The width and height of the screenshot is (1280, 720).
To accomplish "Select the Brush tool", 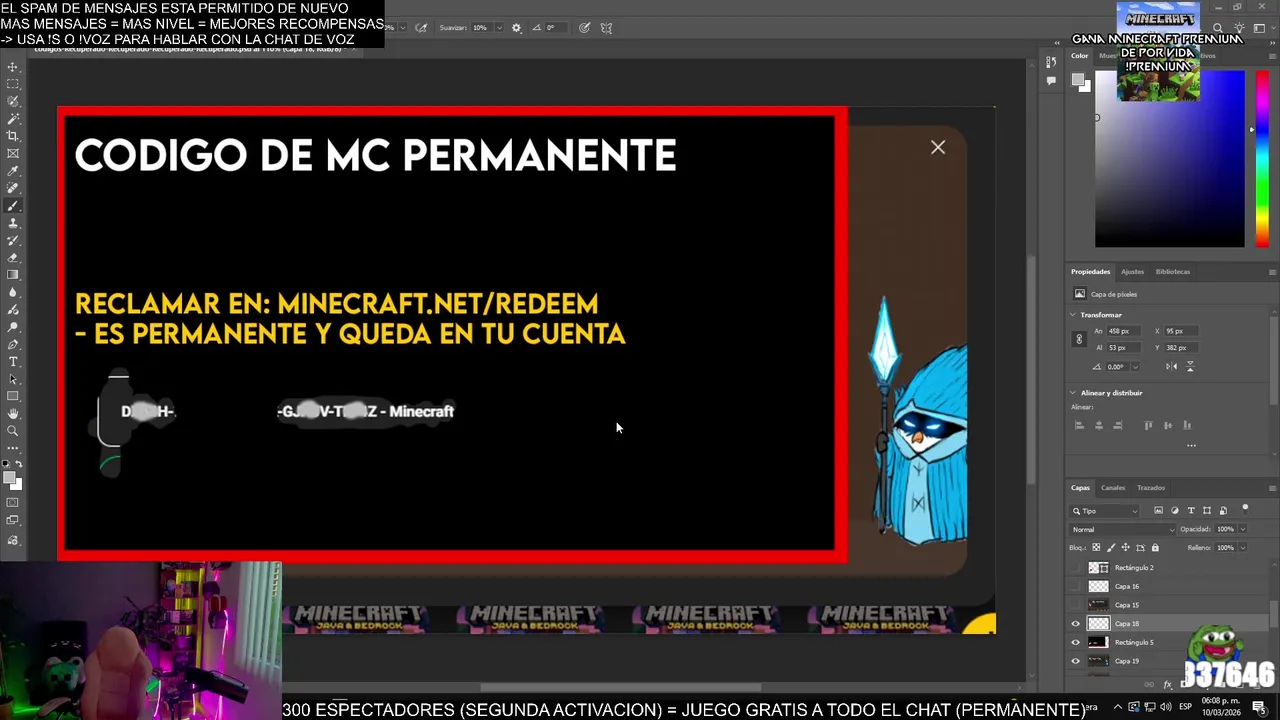I will (13, 205).
